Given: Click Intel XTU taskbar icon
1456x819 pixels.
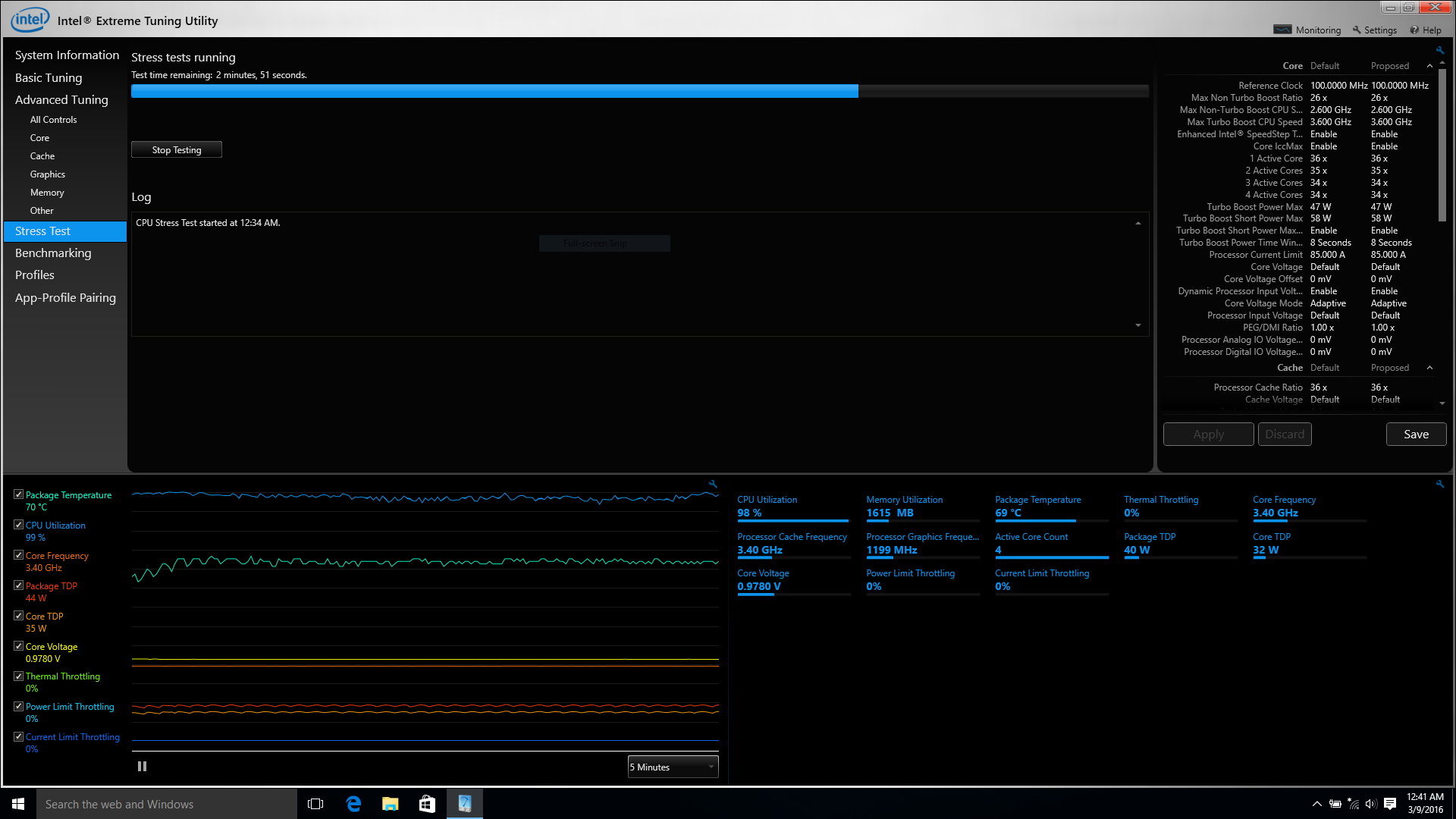Looking at the screenshot, I should point(464,804).
